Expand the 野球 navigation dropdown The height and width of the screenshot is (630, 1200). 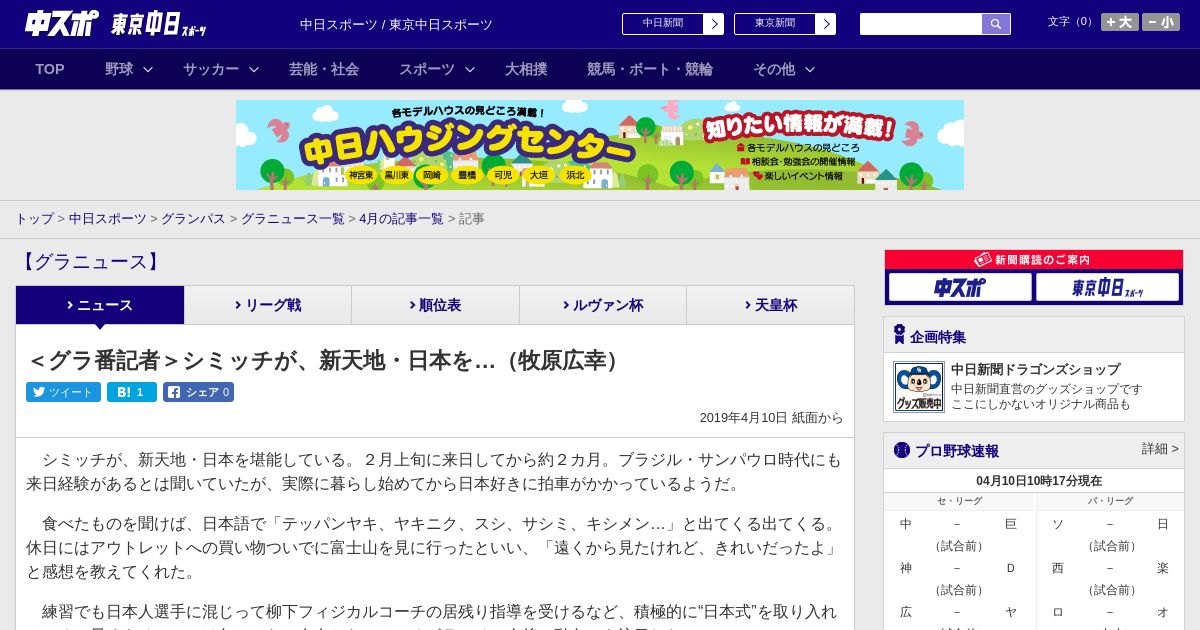pyautogui.click(x=129, y=69)
